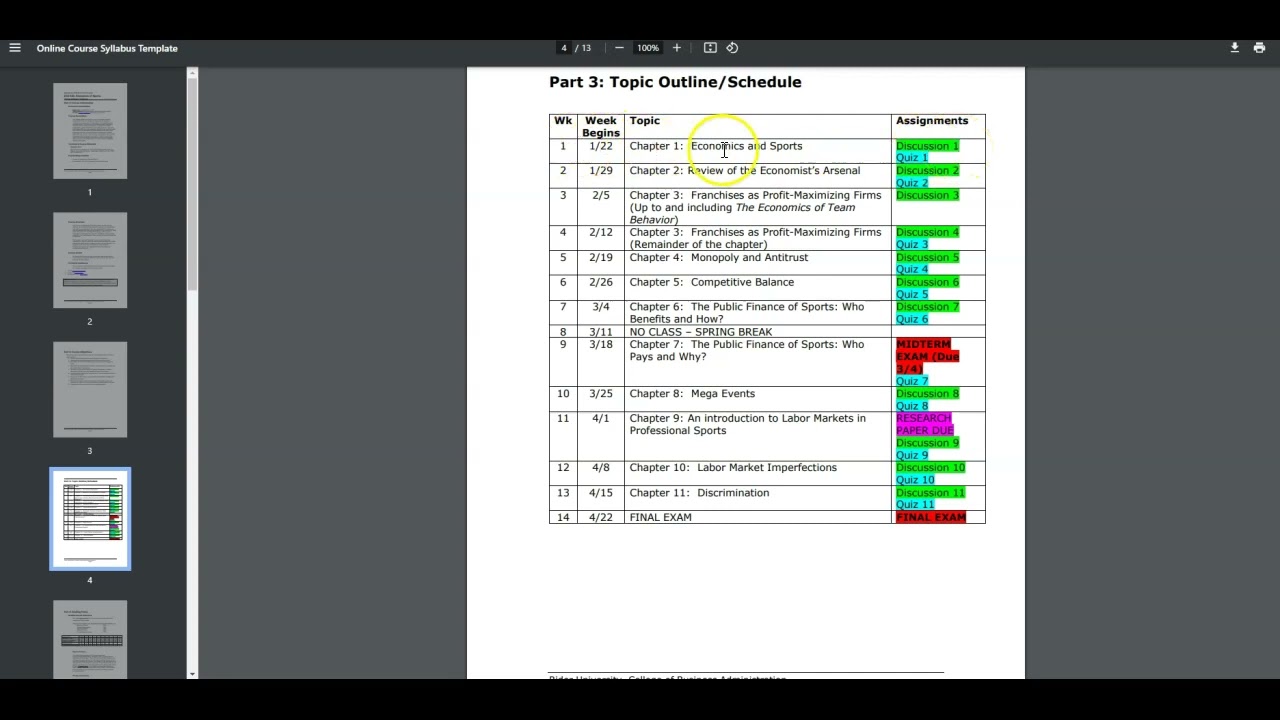Print the document
The height and width of the screenshot is (720, 1280).
click(x=1259, y=48)
